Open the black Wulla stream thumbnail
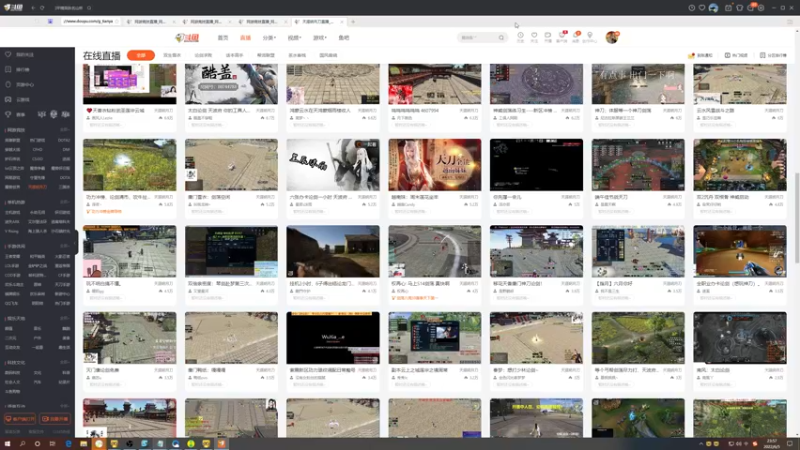Image resolution: width=800 pixels, height=450 pixels. (x=333, y=338)
